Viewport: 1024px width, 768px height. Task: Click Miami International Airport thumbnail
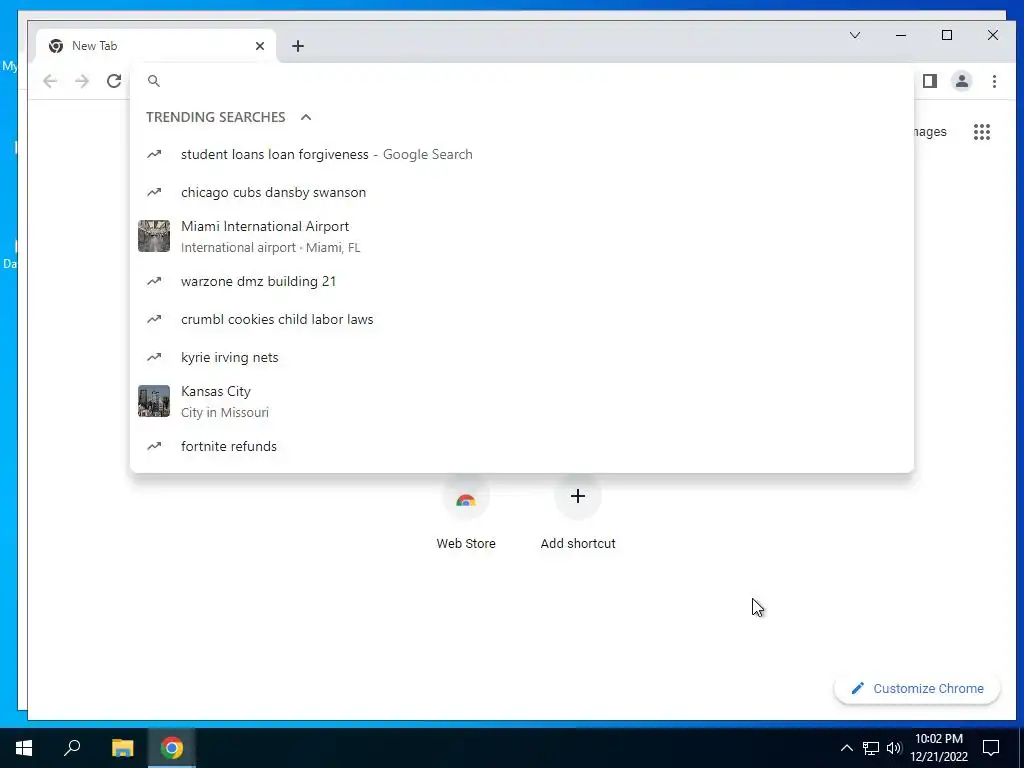(x=154, y=236)
